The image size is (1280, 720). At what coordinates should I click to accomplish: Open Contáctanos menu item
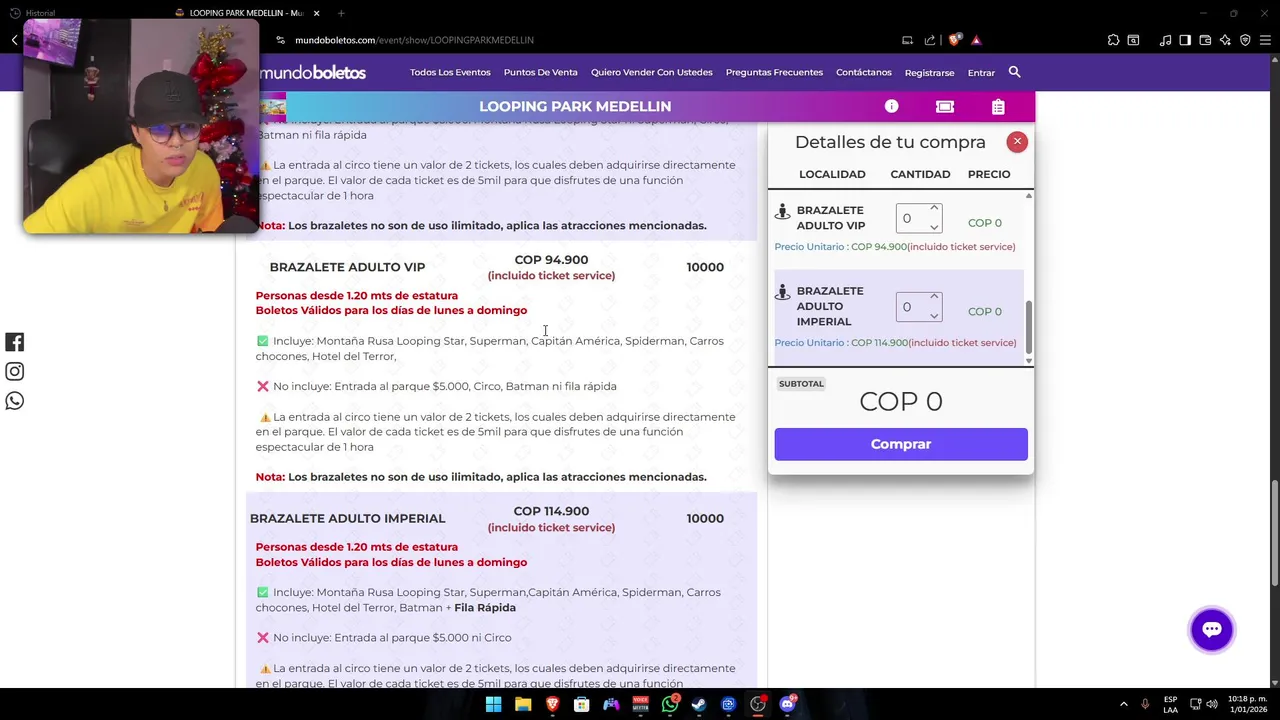pos(864,72)
